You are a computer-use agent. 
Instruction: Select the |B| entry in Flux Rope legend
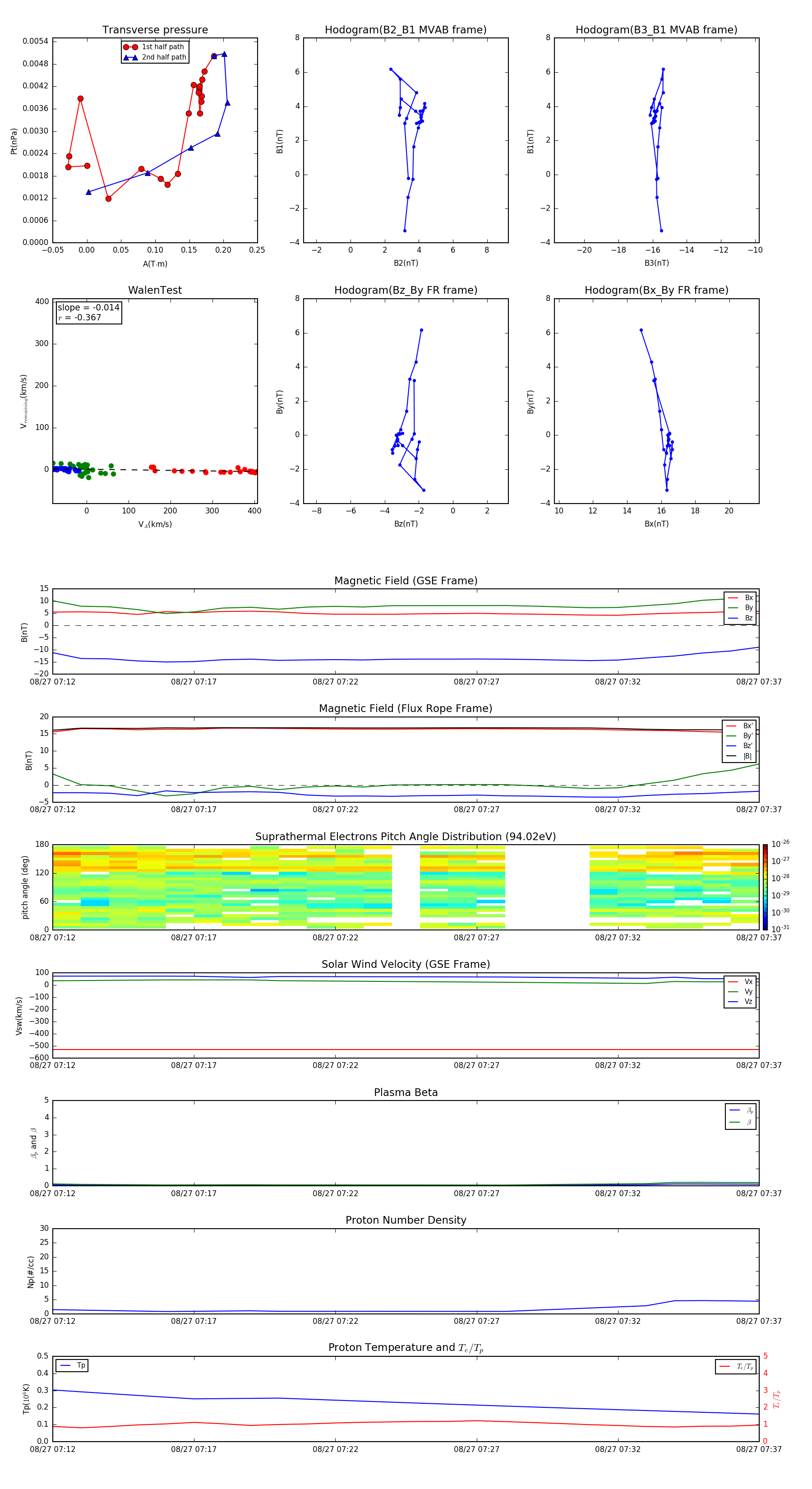(x=739, y=756)
